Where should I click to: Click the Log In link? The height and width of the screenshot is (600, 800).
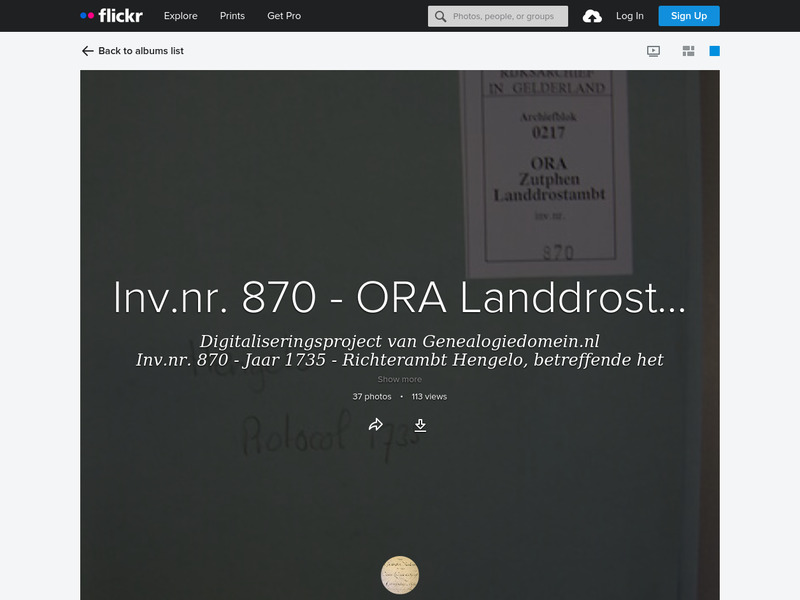(x=629, y=16)
